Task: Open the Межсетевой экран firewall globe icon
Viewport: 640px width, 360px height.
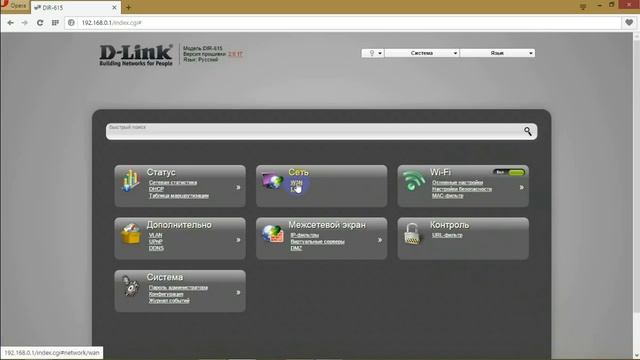Action: [x=273, y=233]
